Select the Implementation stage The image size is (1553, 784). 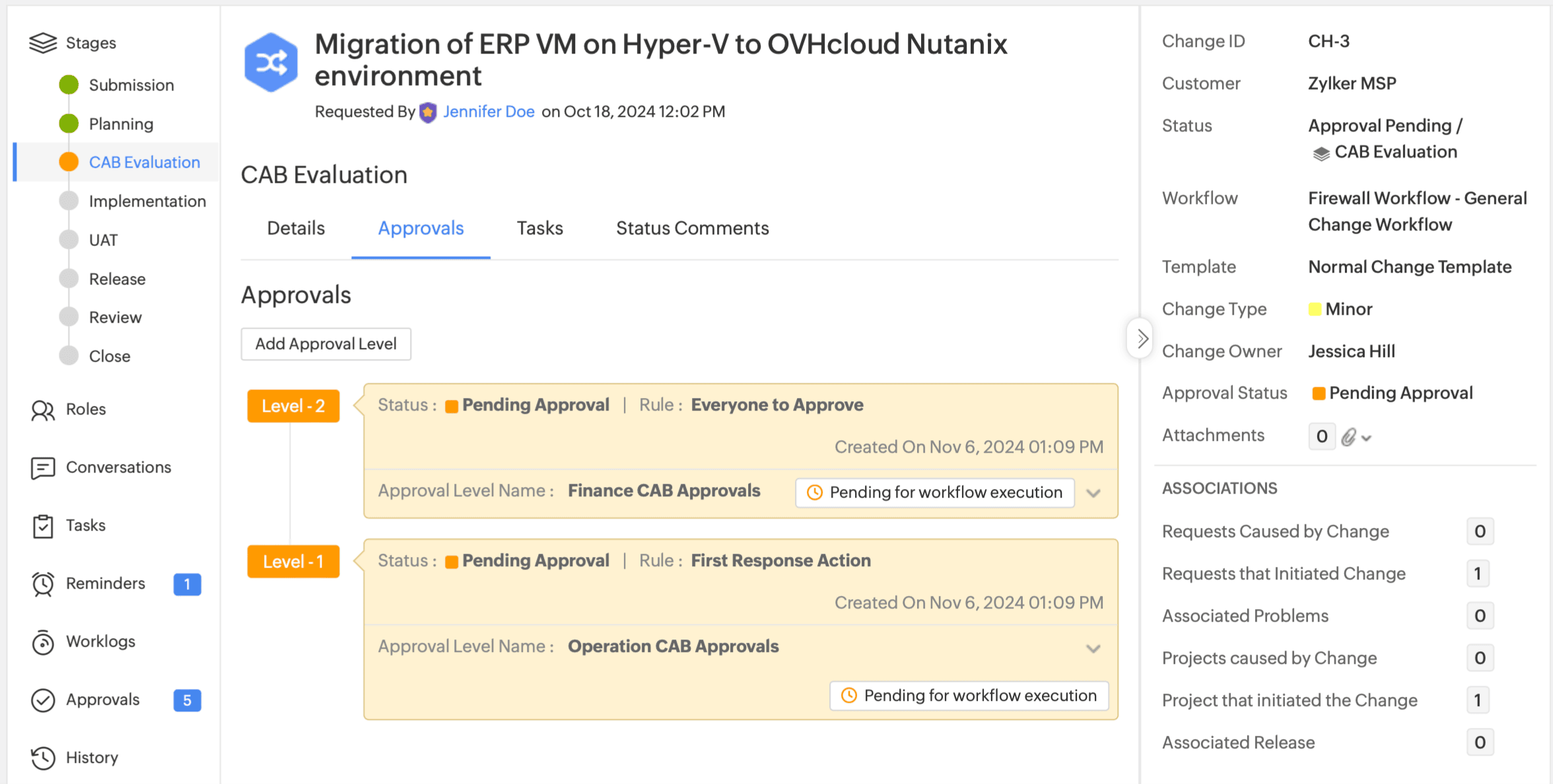pos(147,201)
